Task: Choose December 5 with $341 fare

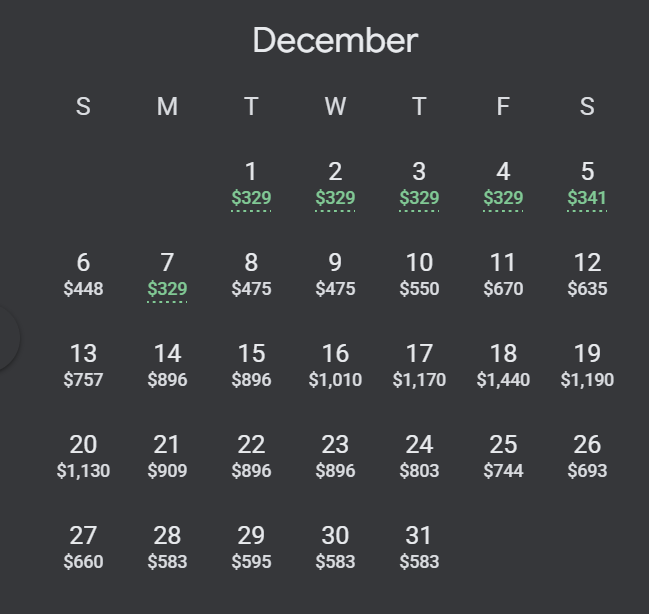Action: click(587, 185)
